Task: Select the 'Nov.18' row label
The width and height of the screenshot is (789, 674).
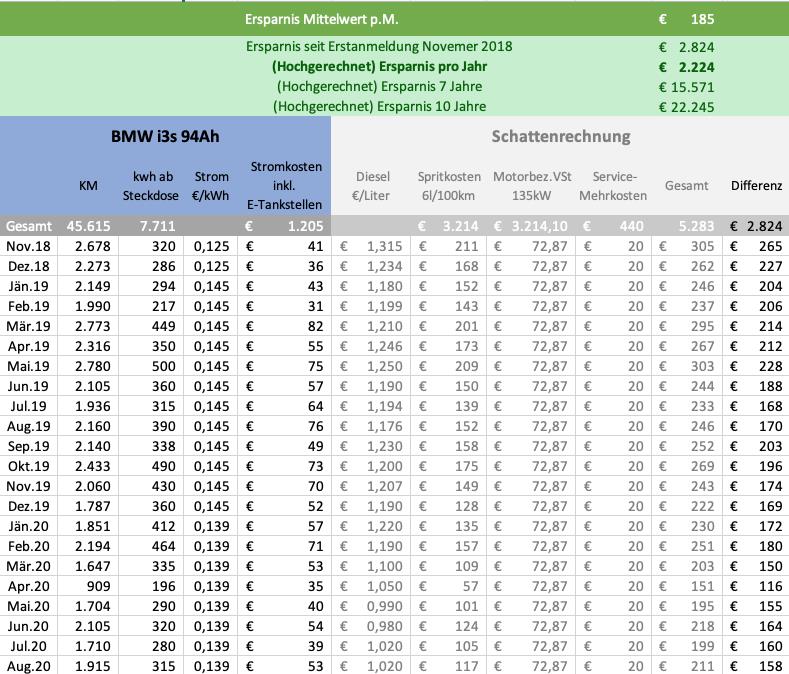Action: click(x=28, y=246)
